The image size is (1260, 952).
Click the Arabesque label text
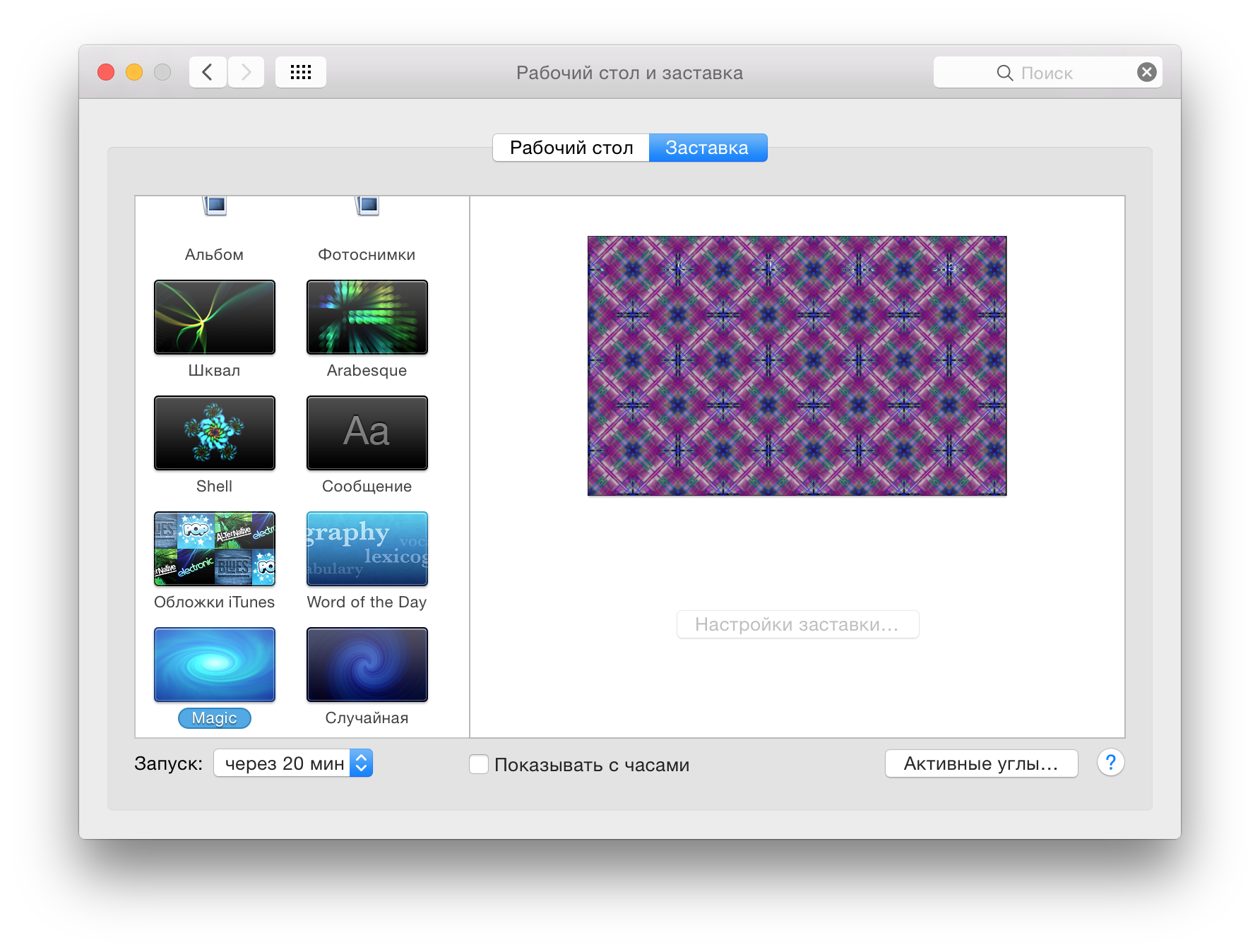tap(367, 370)
